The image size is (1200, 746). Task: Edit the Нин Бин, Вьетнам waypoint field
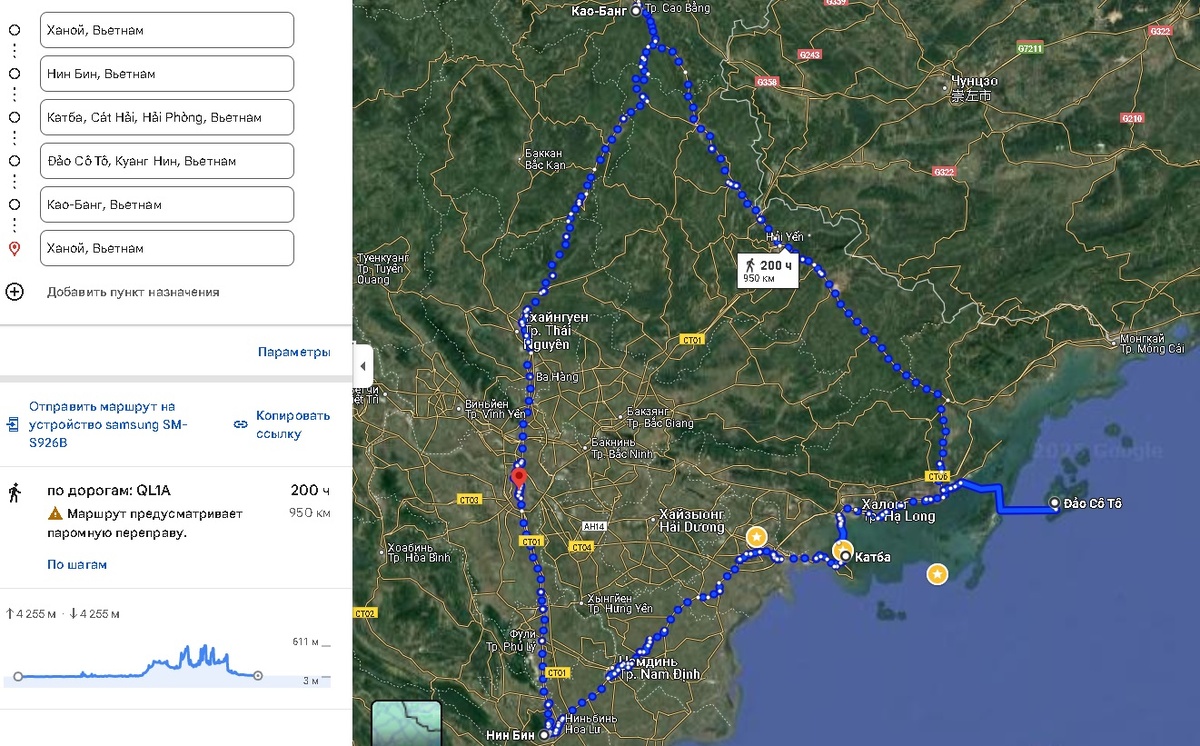click(x=167, y=74)
